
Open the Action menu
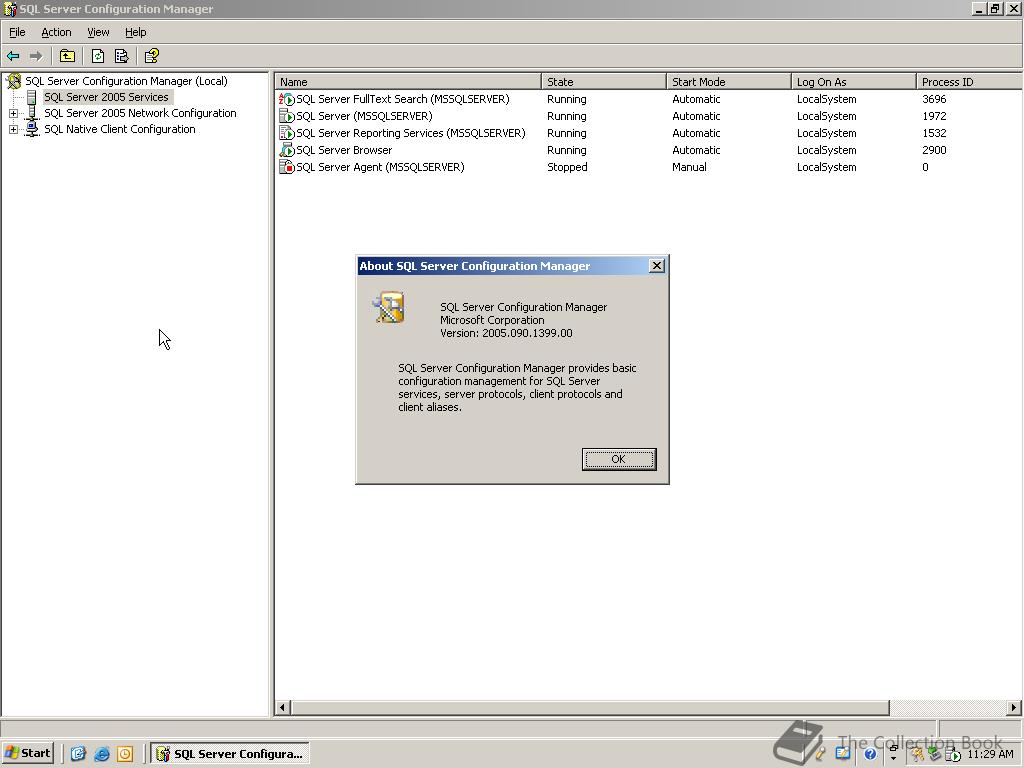(x=56, y=32)
